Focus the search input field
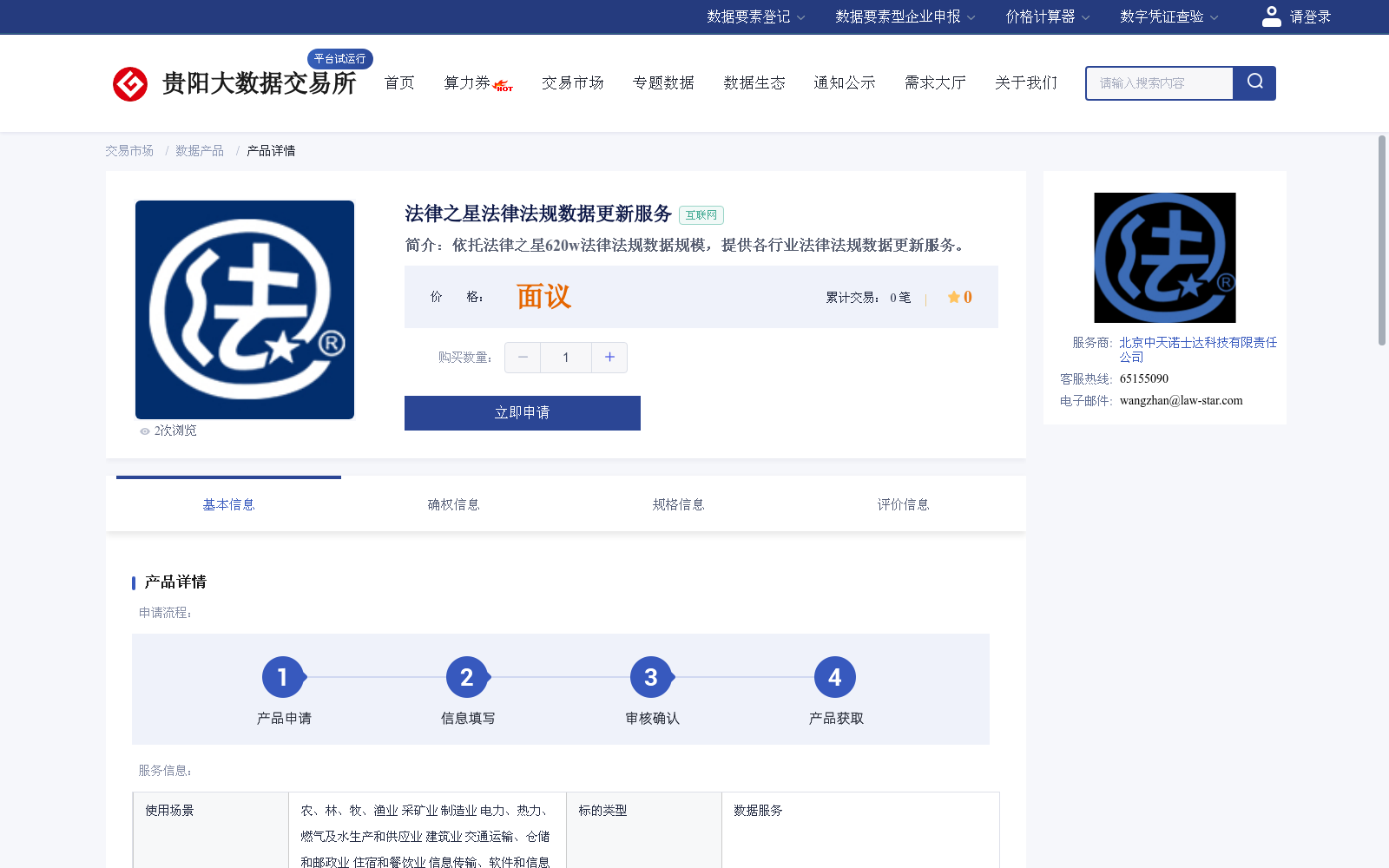The width and height of the screenshot is (1389, 868). pos(1160,83)
